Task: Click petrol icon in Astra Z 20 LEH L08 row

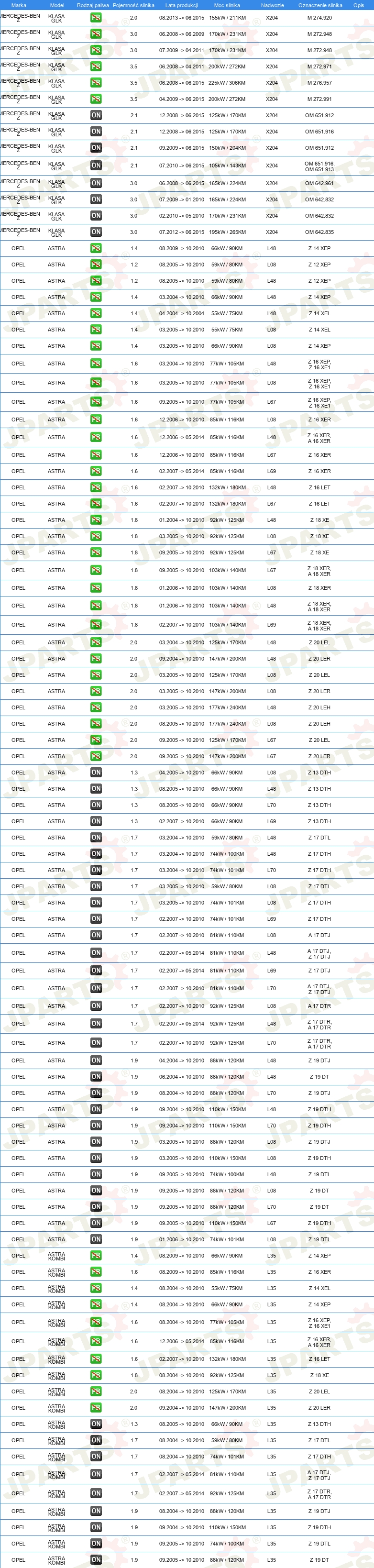Action: click(96, 724)
